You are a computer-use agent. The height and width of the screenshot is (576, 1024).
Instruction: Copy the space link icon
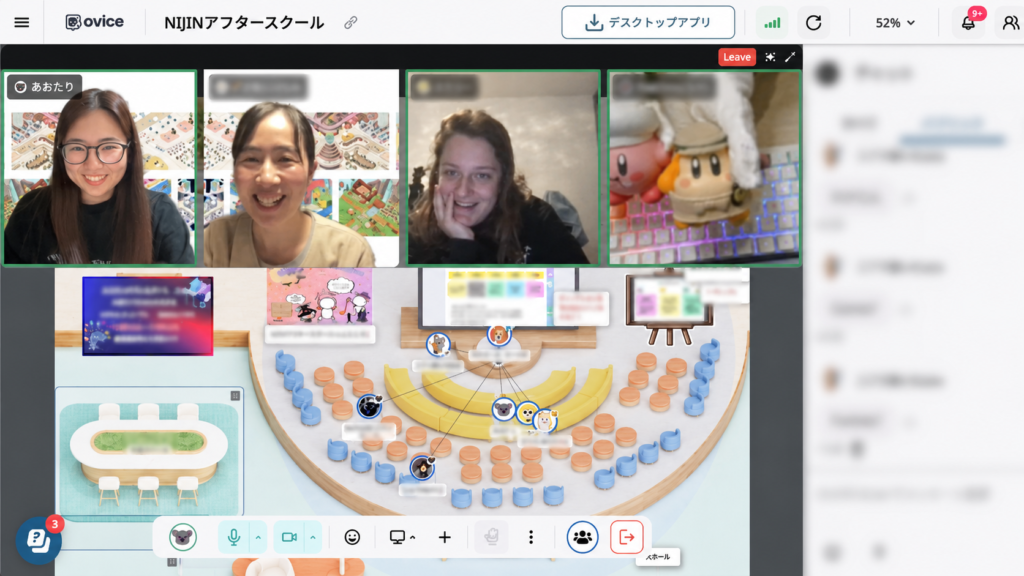(x=351, y=23)
